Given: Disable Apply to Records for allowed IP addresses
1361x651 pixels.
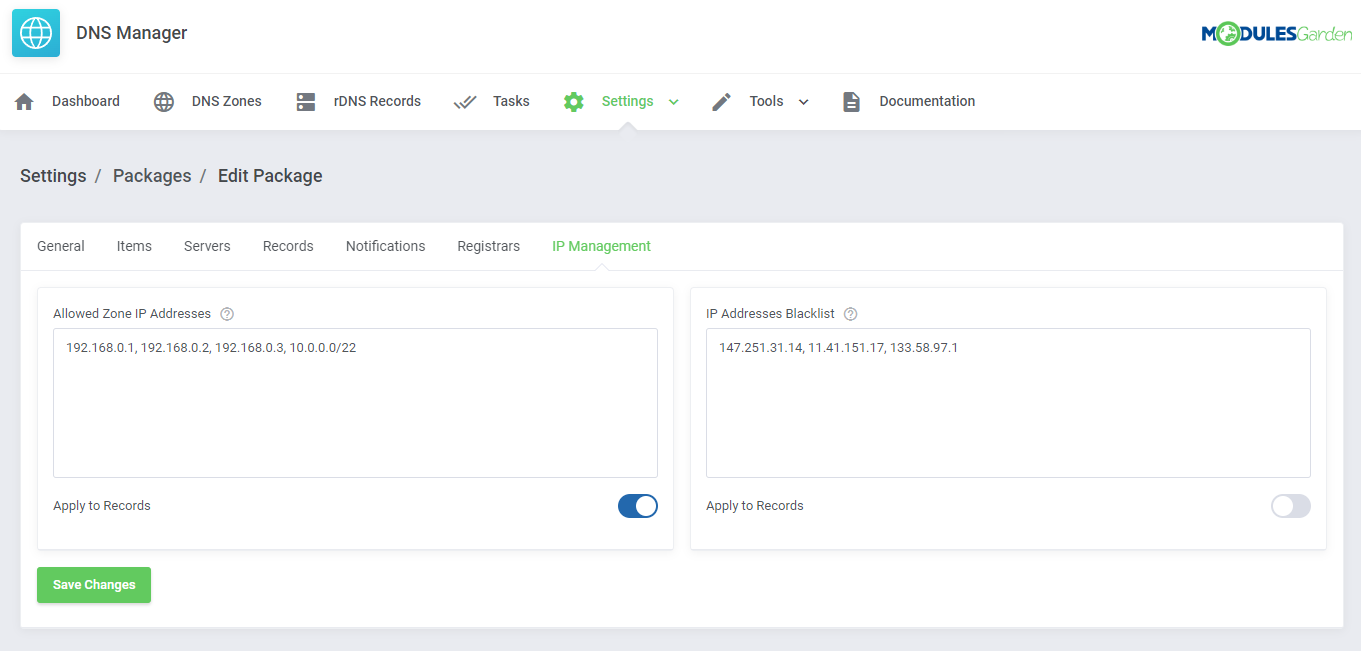Looking at the screenshot, I should [x=637, y=506].
